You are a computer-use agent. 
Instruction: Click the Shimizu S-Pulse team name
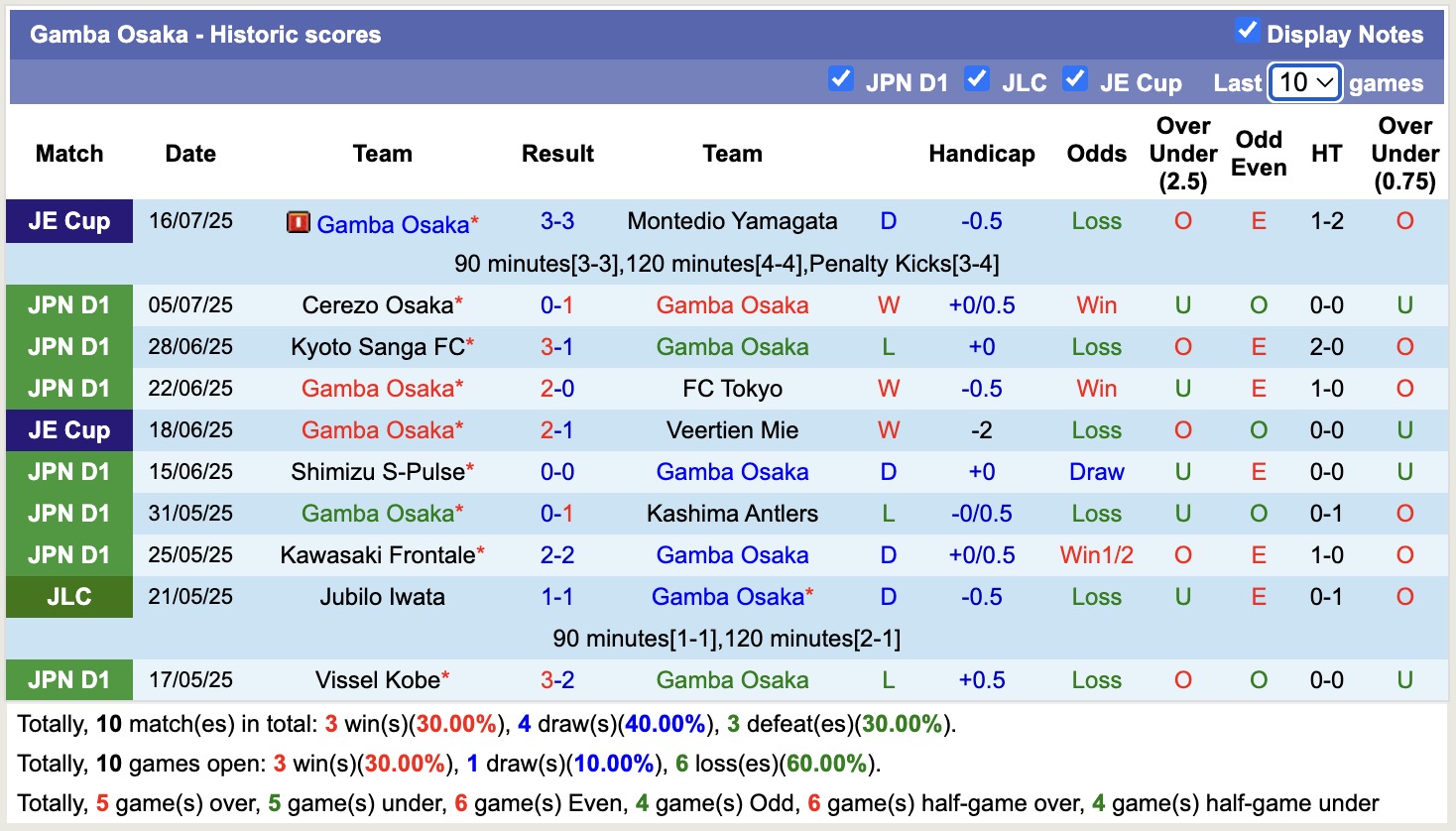[377, 472]
